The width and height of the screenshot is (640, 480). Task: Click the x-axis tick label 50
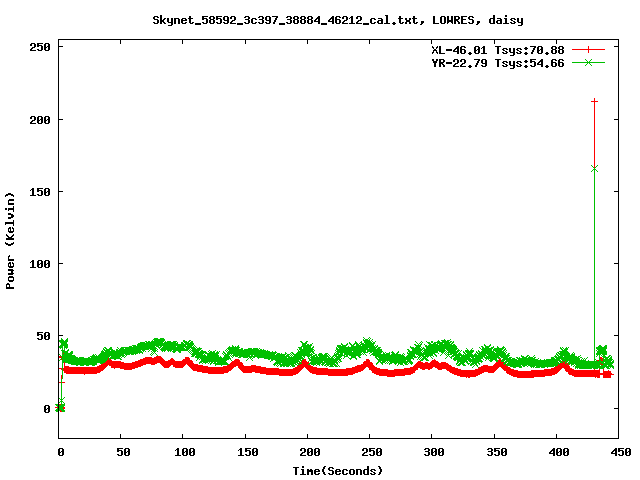[x=123, y=452]
